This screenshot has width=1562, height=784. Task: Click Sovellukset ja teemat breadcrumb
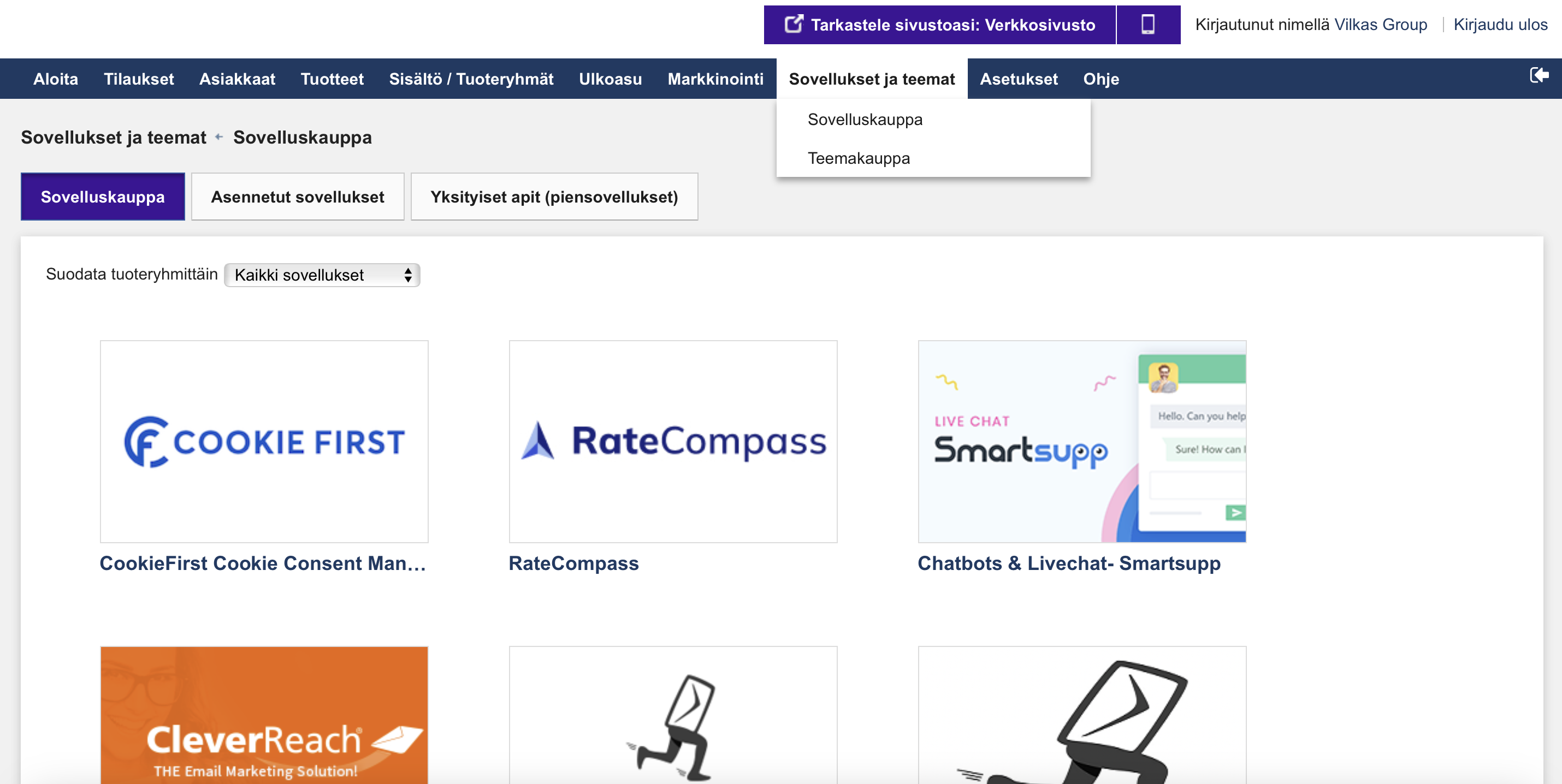[114, 138]
